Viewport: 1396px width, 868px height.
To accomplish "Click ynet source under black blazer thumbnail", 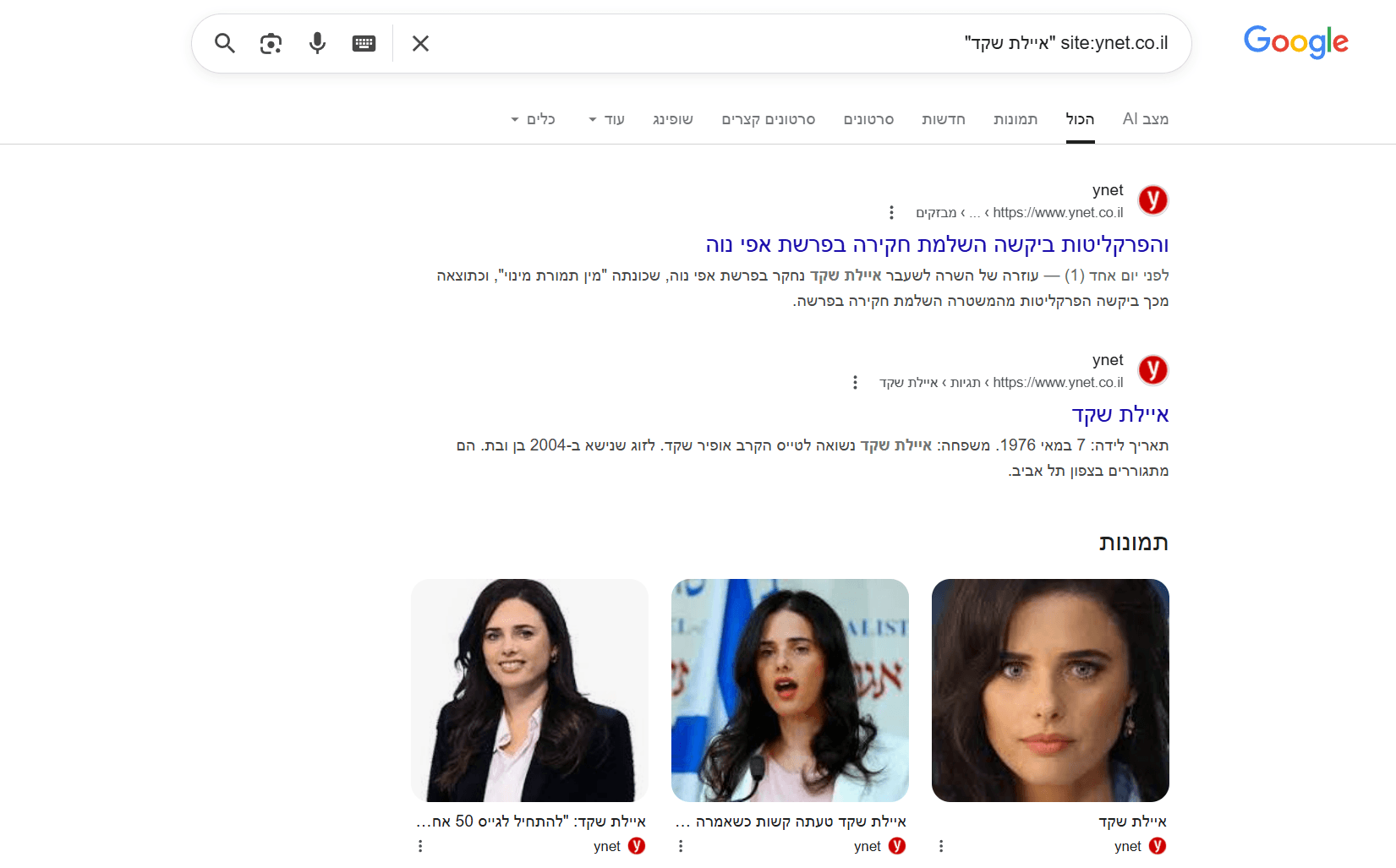I will pyautogui.click(x=619, y=846).
